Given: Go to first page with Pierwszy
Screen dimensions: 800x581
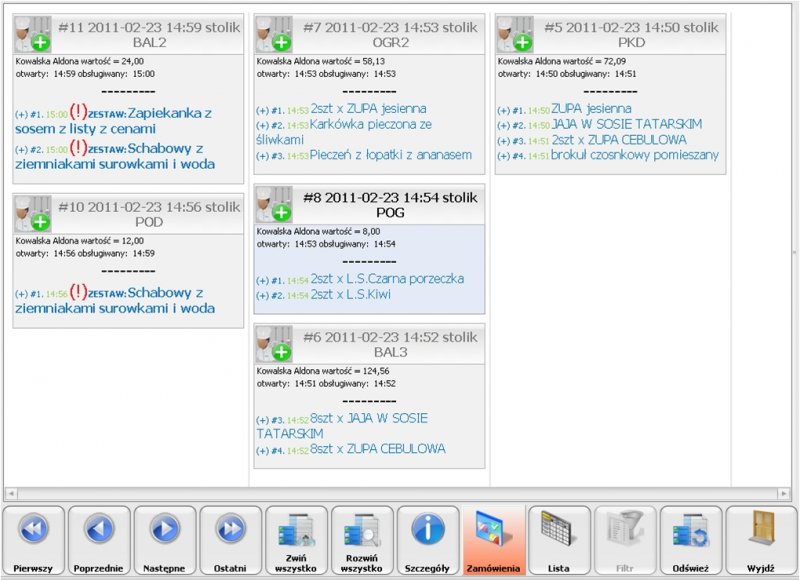Looking at the screenshot, I should pyautogui.click(x=34, y=541).
